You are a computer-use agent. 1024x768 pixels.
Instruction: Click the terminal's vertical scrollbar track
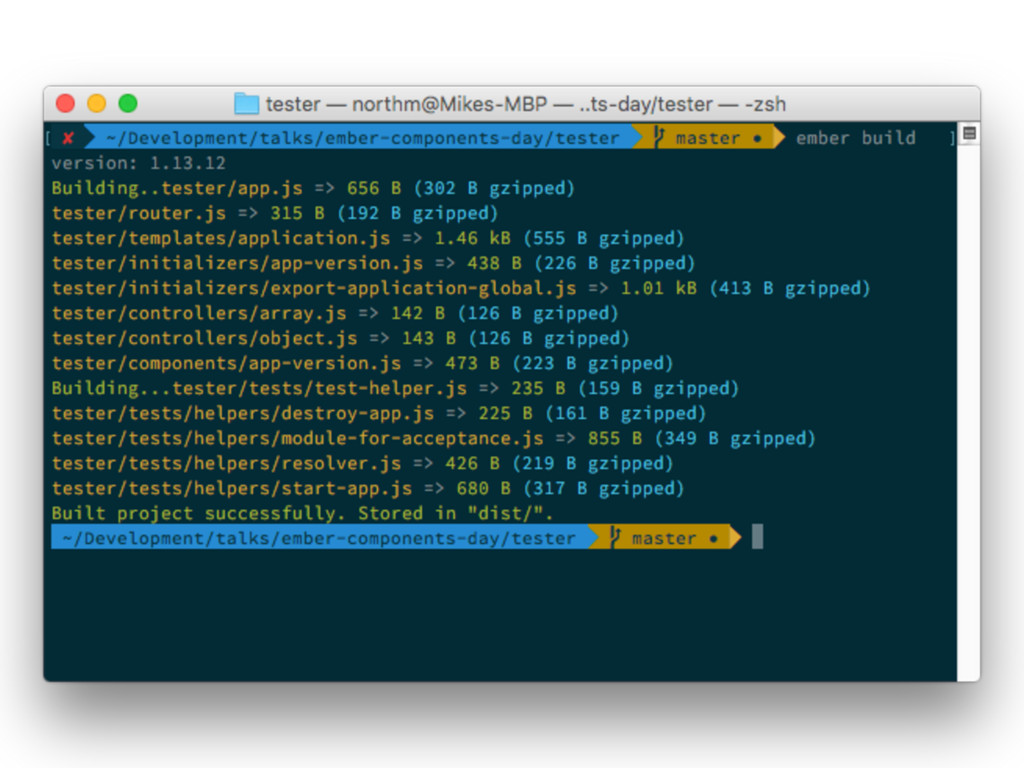click(x=968, y=411)
